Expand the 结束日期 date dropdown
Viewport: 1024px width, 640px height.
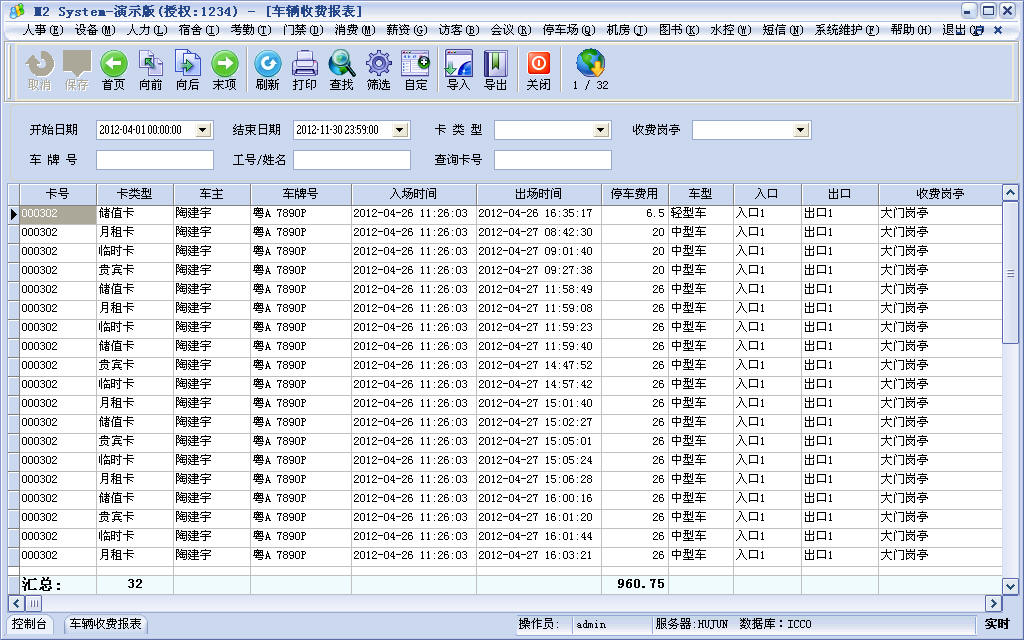tap(401, 130)
